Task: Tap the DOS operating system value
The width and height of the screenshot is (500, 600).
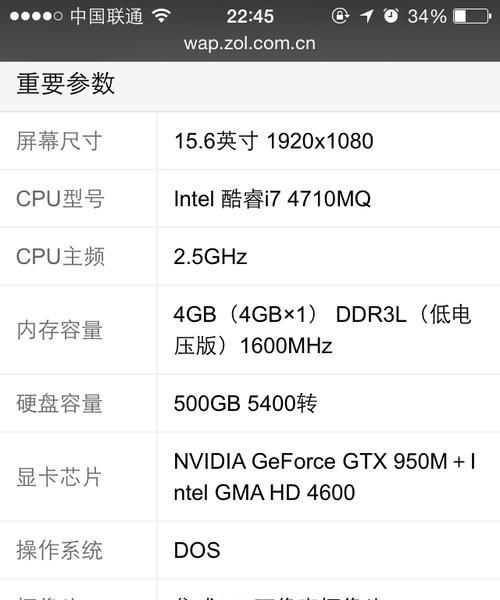Action: point(197,550)
